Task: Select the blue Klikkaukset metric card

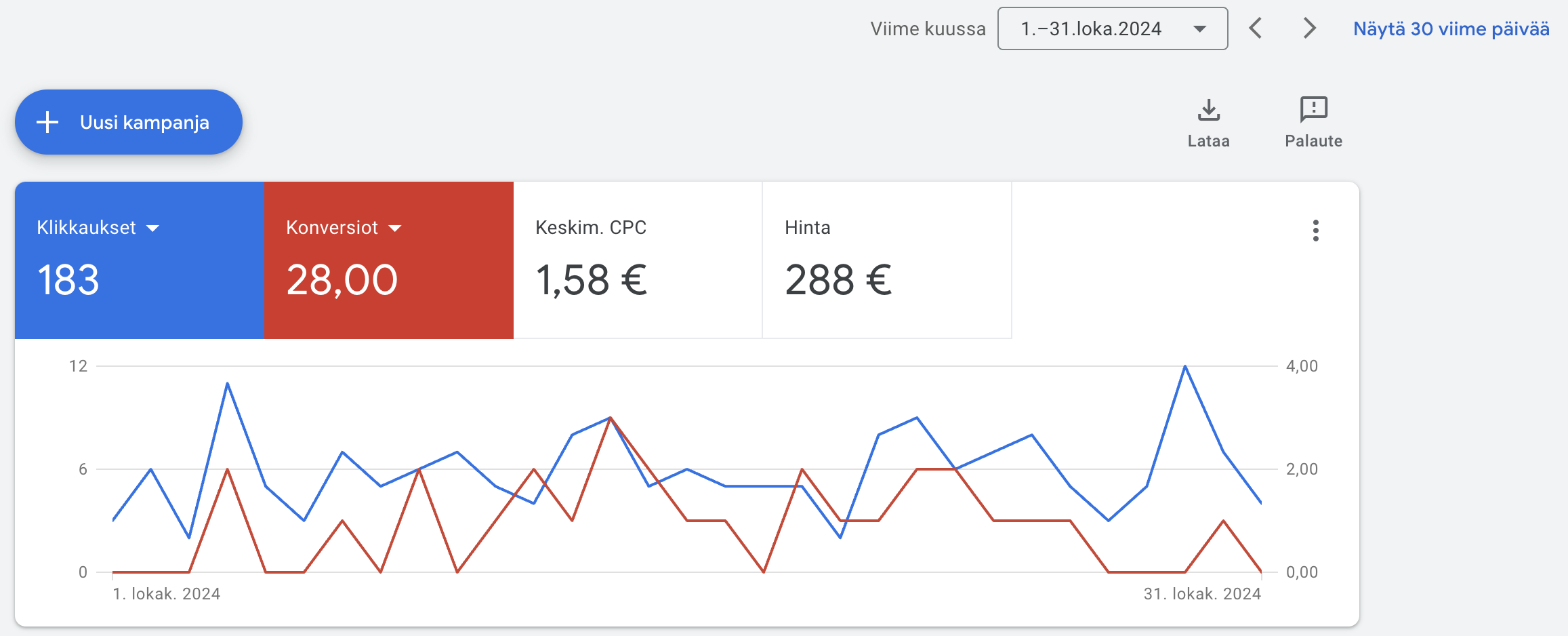Action: (139, 260)
